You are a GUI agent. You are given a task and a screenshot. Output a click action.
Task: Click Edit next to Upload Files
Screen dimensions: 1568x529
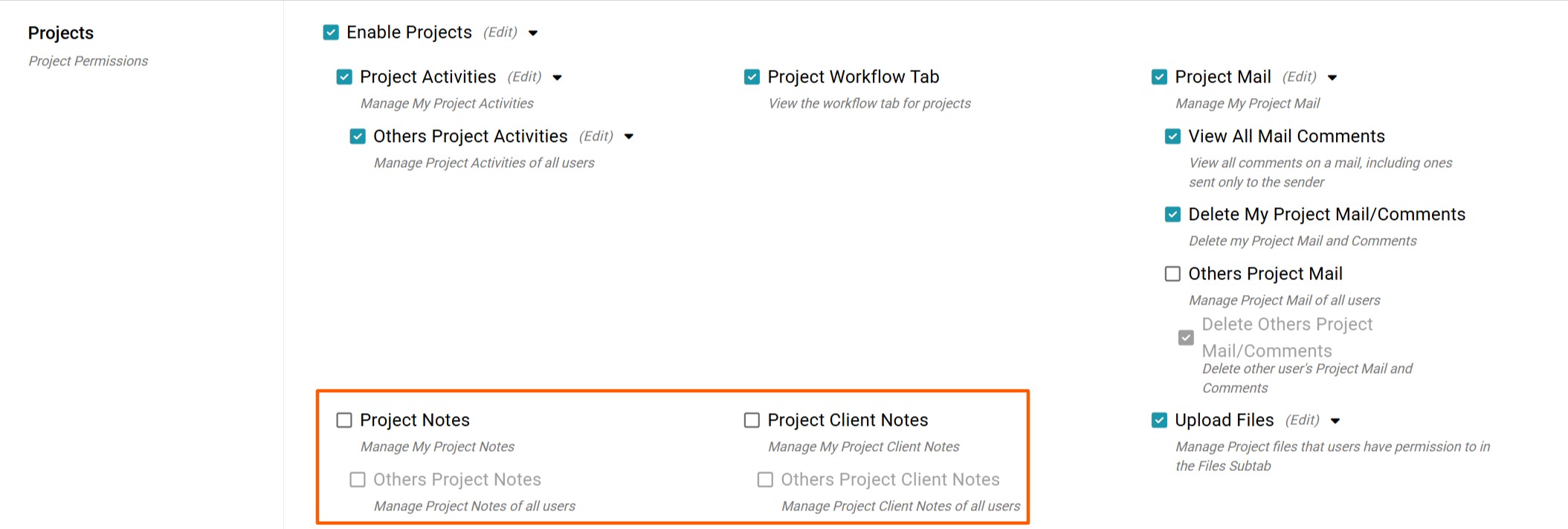pos(1303,421)
